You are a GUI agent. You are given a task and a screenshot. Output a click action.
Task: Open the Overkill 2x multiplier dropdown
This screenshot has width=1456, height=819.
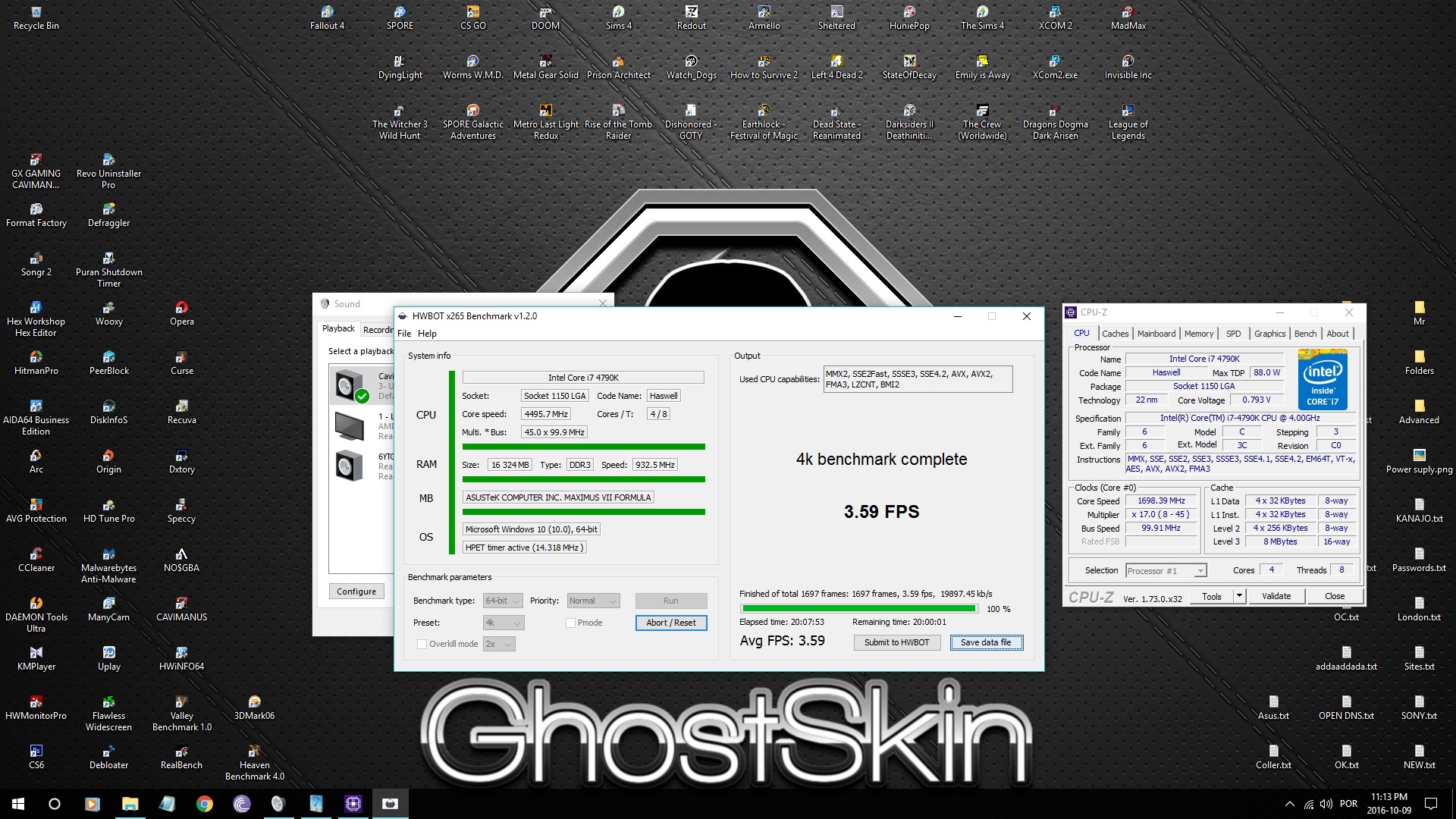click(x=499, y=644)
